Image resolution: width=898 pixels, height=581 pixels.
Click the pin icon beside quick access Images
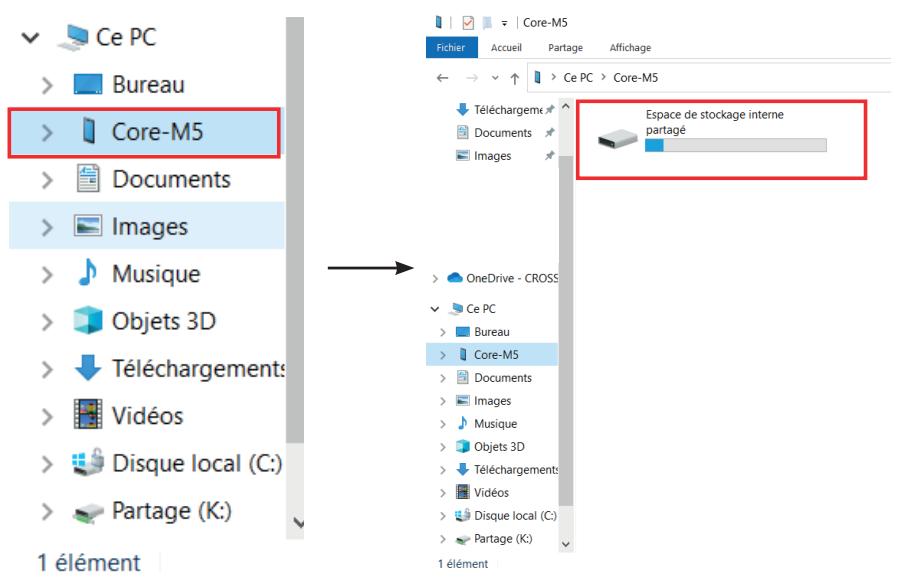pyautogui.click(x=549, y=155)
